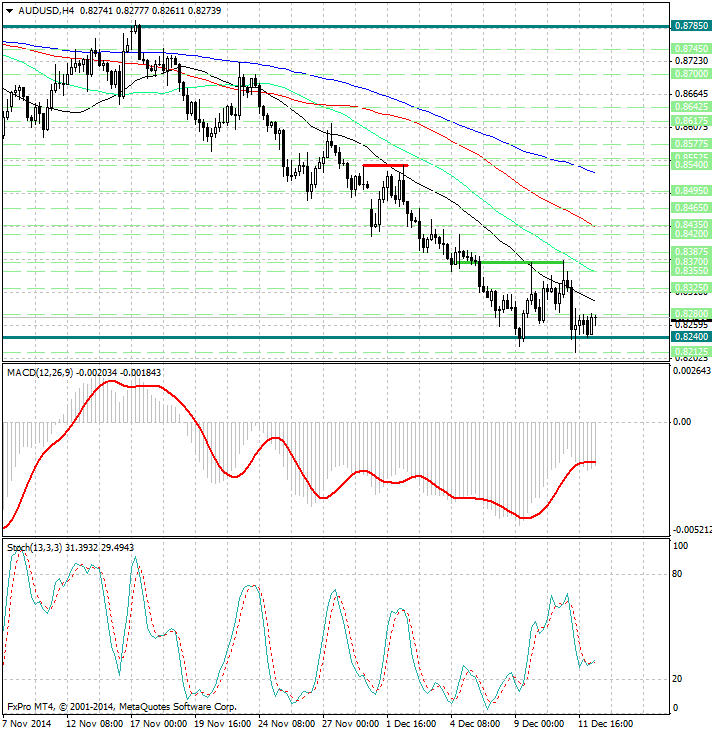Click the Stochastic 80 level scale label

pos(679,574)
